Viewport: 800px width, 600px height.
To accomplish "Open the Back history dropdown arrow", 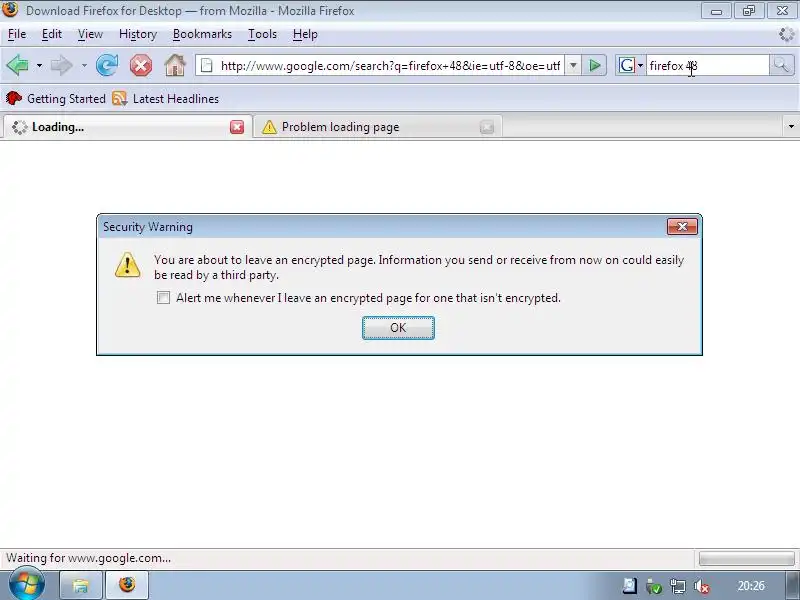I will pos(39,65).
